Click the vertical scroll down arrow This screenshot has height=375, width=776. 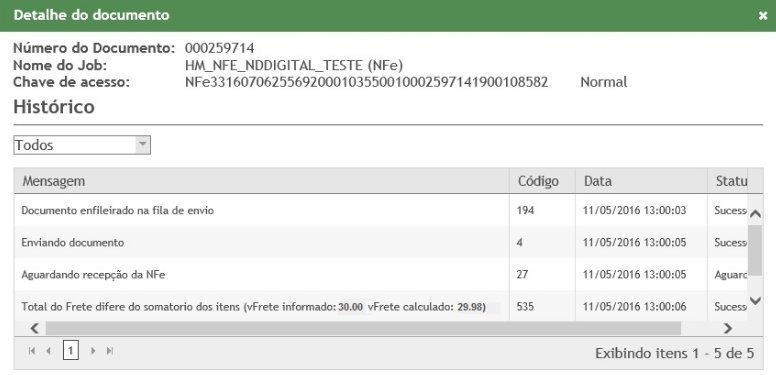coord(755,300)
